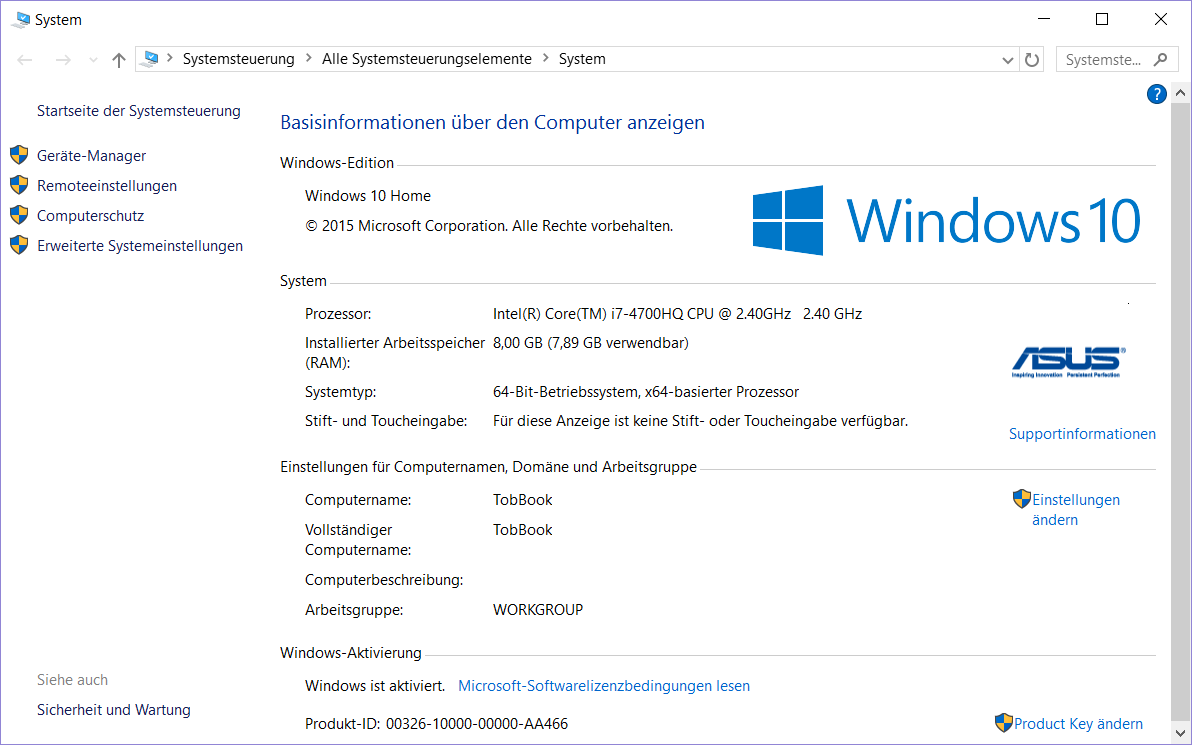Screen dimensions: 1192x745
Task: Select Alle Systemsteuerungselemente in breadcrumb
Action: pyautogui.click(x=426, y=59)
